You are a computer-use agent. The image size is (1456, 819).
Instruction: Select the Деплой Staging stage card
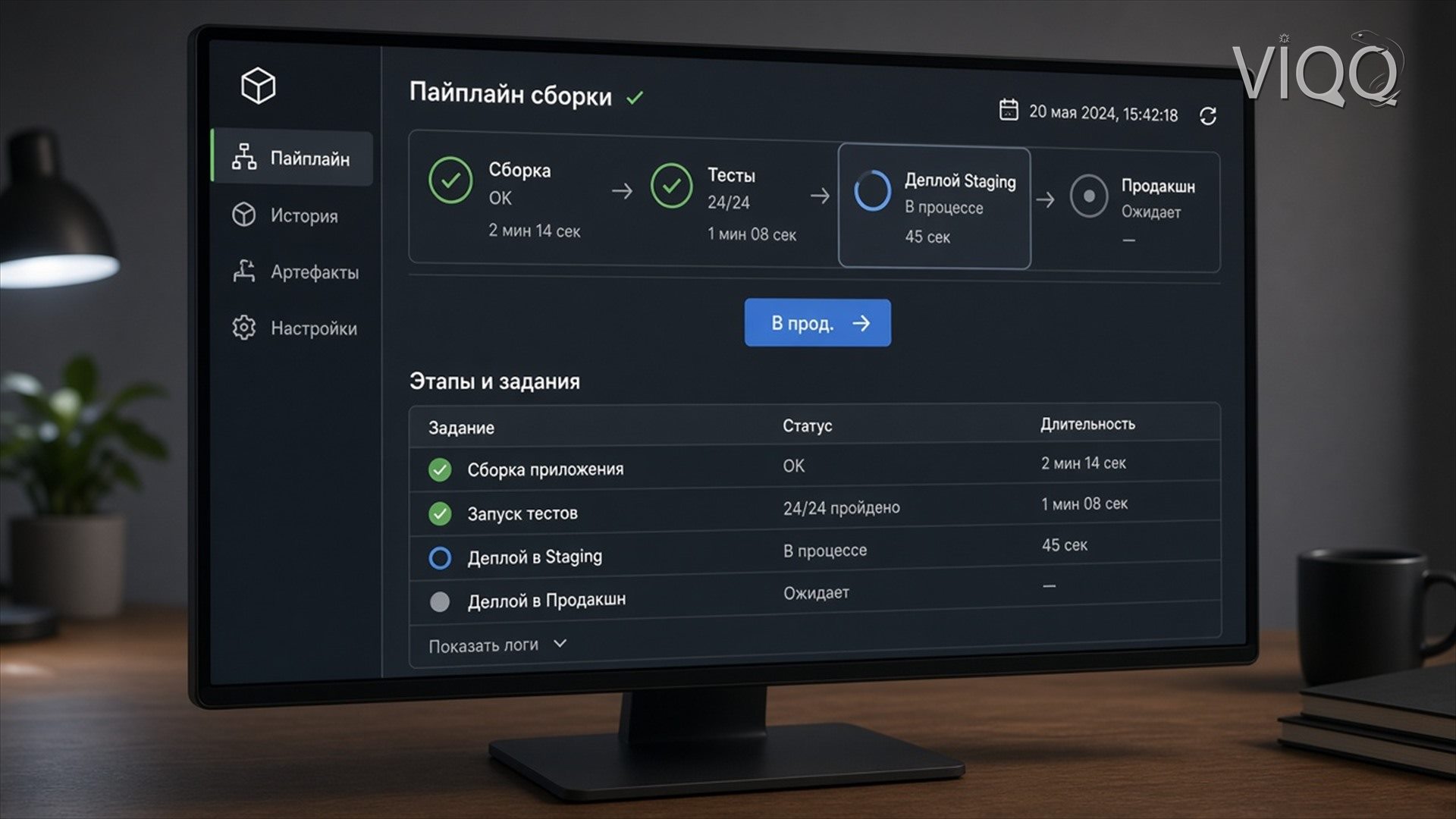coord(934,207)
